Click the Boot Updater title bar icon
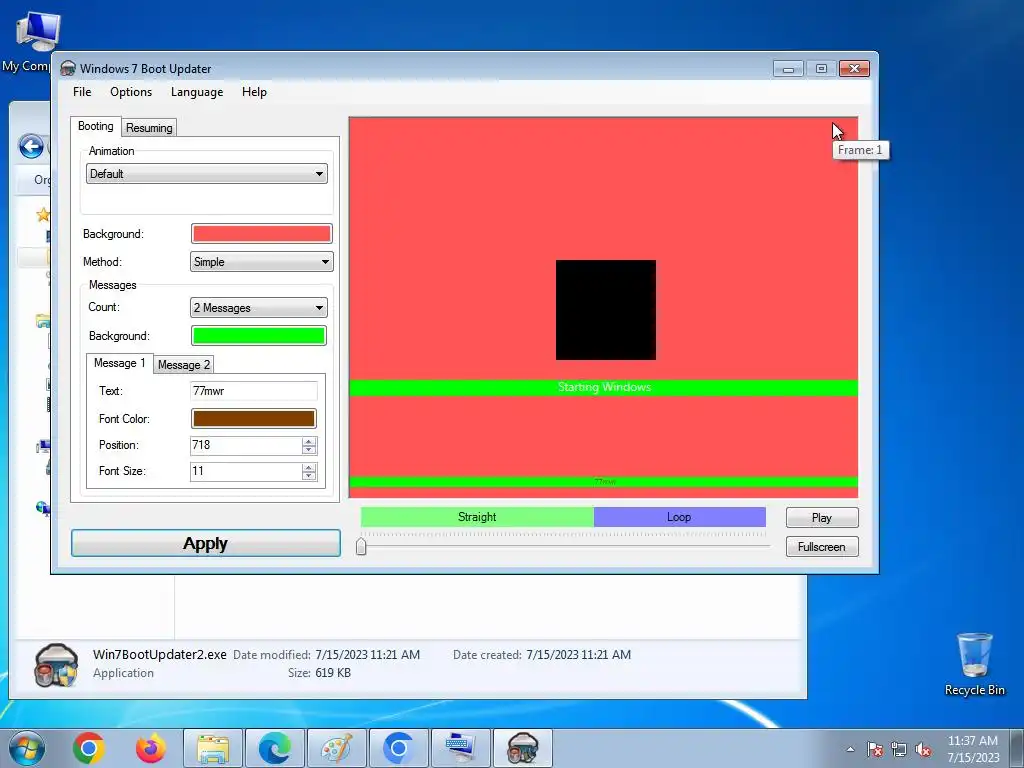This screenshot has height=768, width=1024. (68, 69)
